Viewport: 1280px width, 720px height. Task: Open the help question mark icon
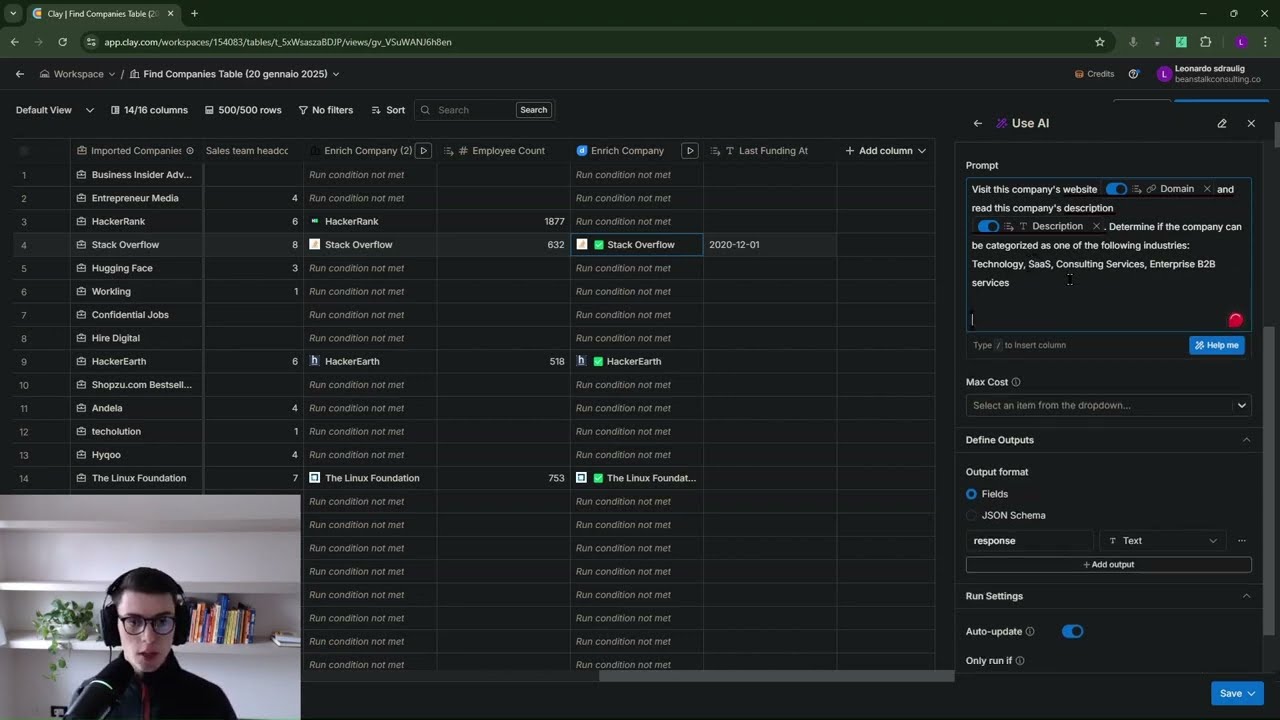pos(1133,74)
